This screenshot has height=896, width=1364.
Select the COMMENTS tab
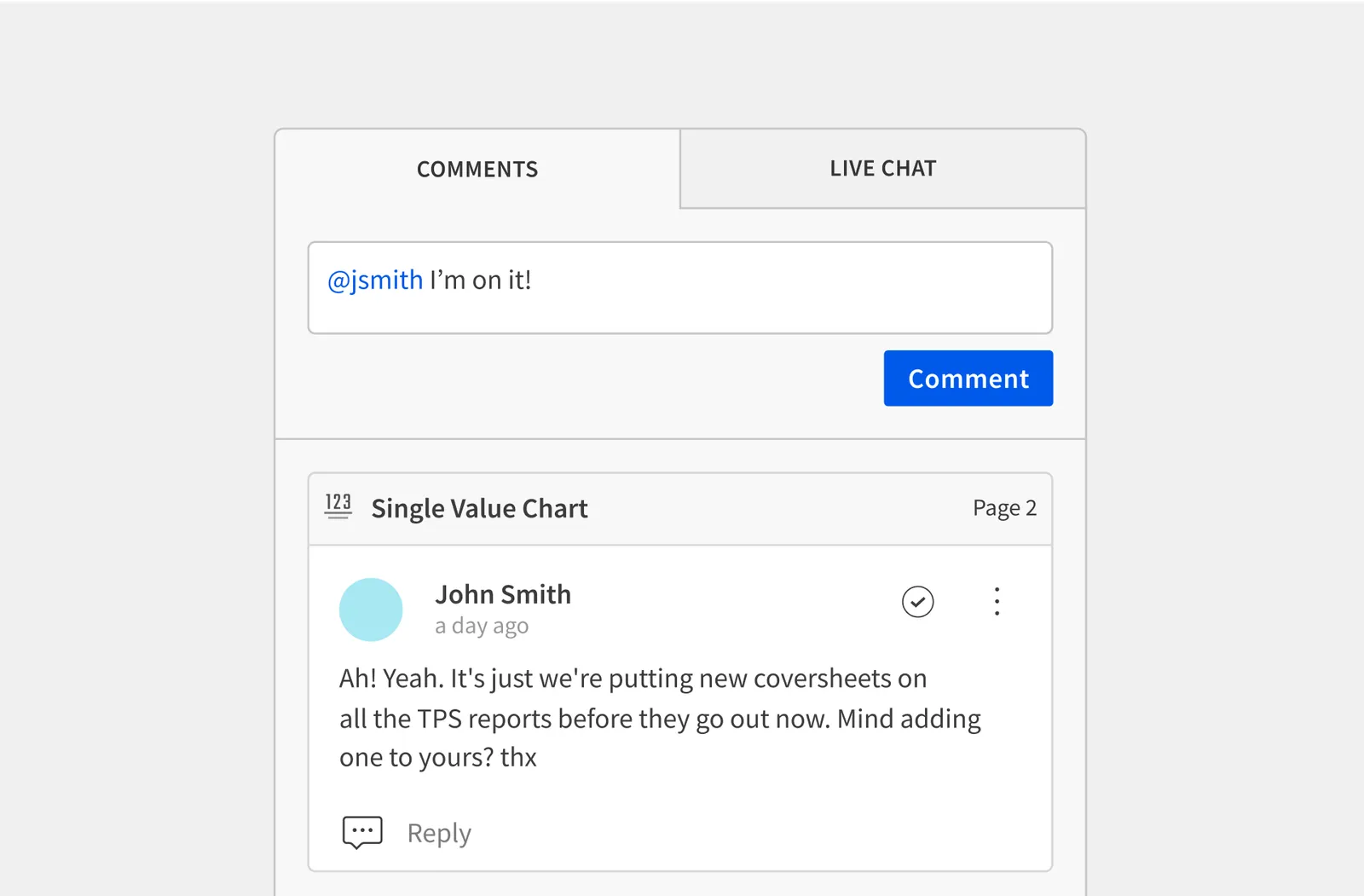coord(477,169)
